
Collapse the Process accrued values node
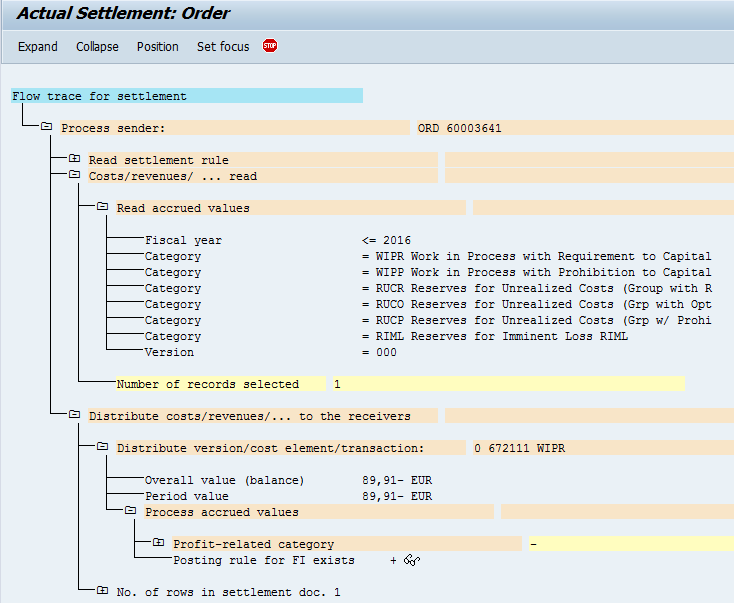[131, 510]
